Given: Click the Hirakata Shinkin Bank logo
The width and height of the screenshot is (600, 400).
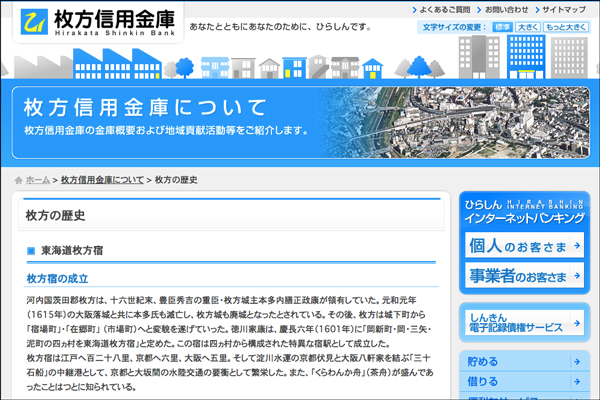Looking at the screenshot, I should (98, 22).
